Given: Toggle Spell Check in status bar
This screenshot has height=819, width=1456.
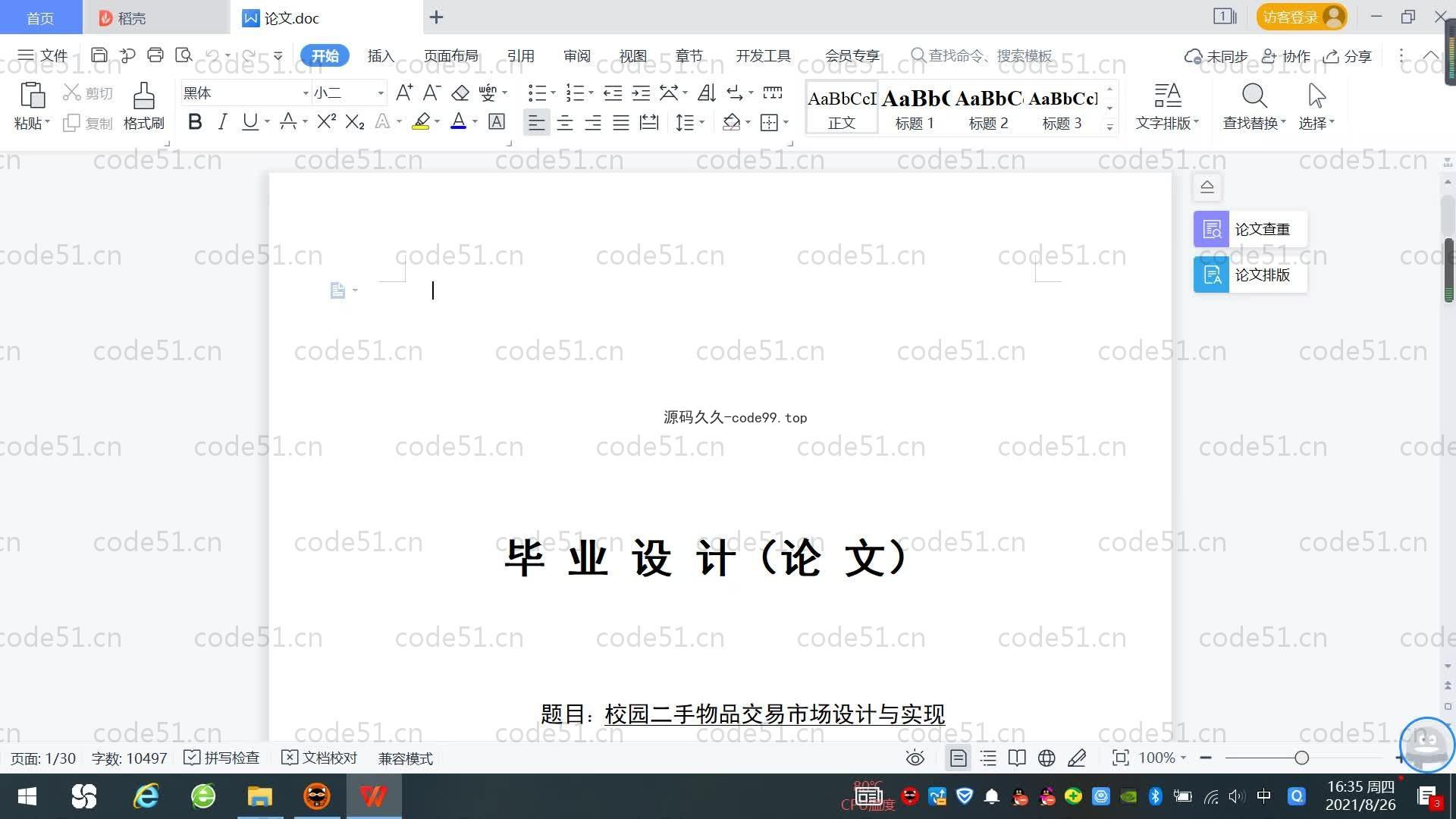Looking at the screenshot, I should [222, 758].
